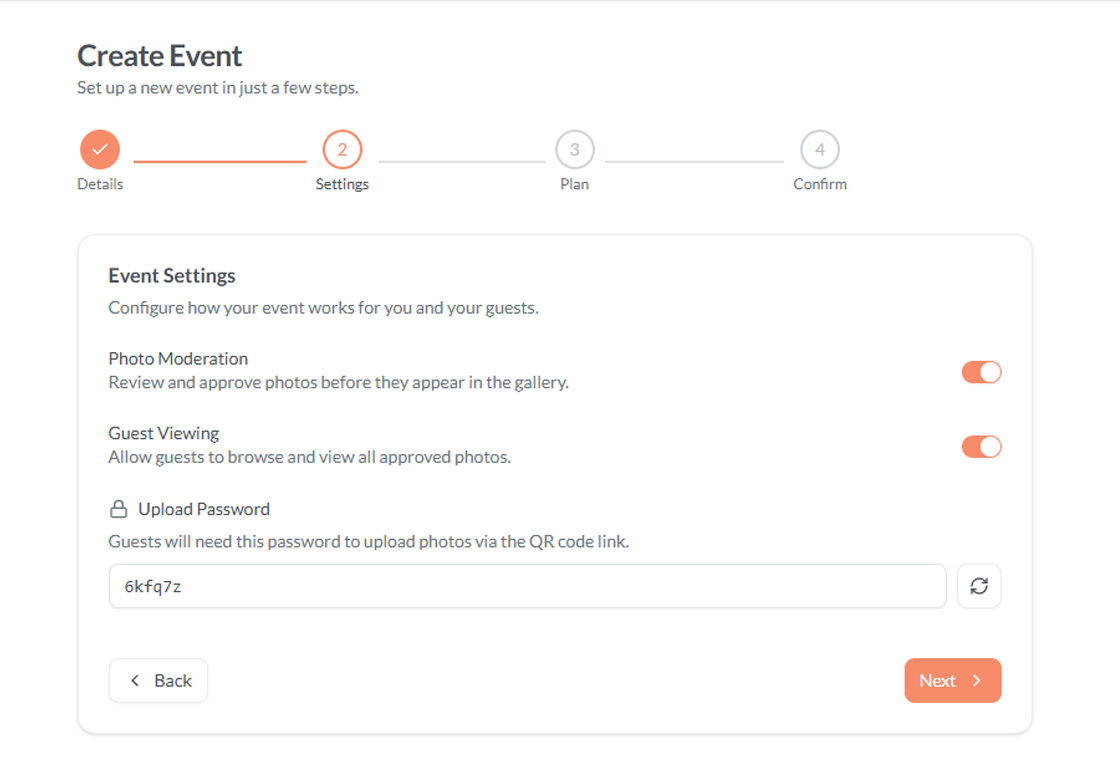Viewport: 1120px width, 760px height.
Task: Click the back chevron icon on the Back button
Action: (135, 680)
